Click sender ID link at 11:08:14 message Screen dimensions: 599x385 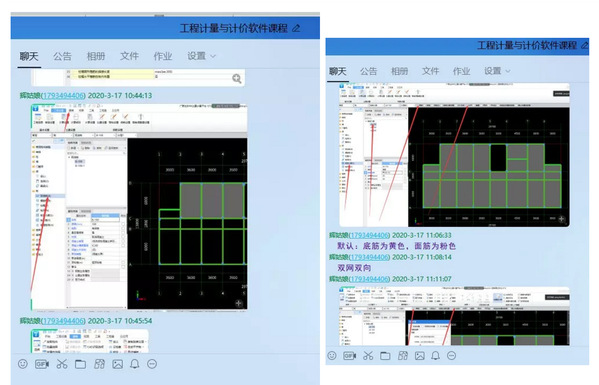(369, 257)
